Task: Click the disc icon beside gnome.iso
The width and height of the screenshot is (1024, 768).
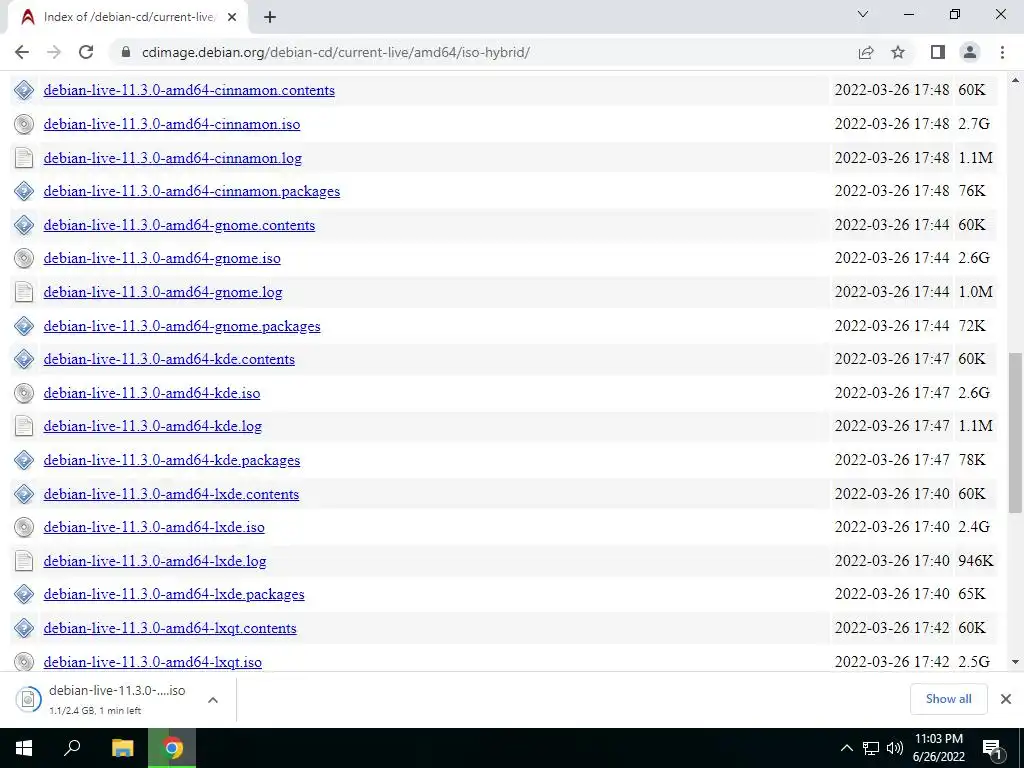Action: click(24, 259)
